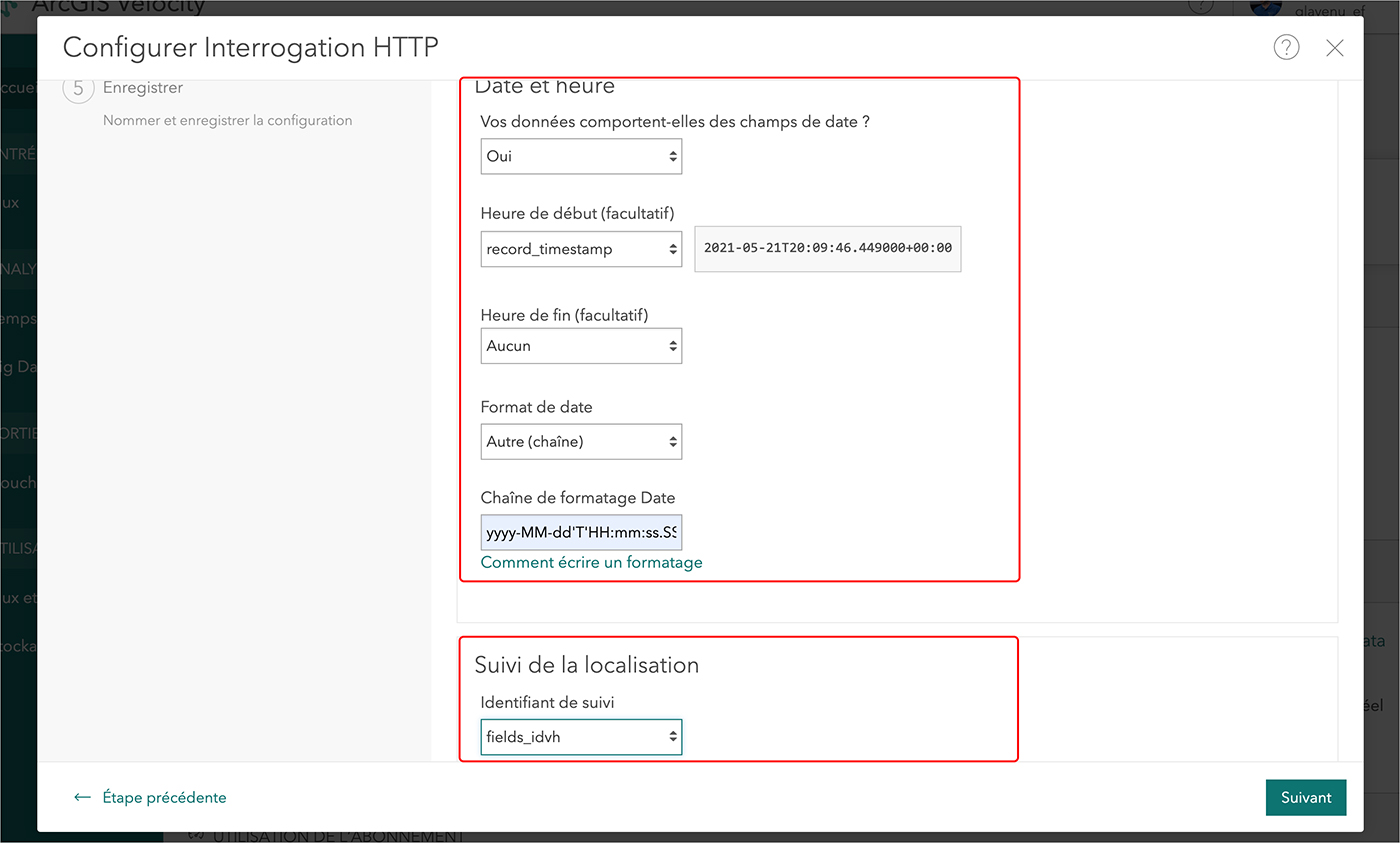
Task: Open the Heure de fin dropdown
Action: 581,346
